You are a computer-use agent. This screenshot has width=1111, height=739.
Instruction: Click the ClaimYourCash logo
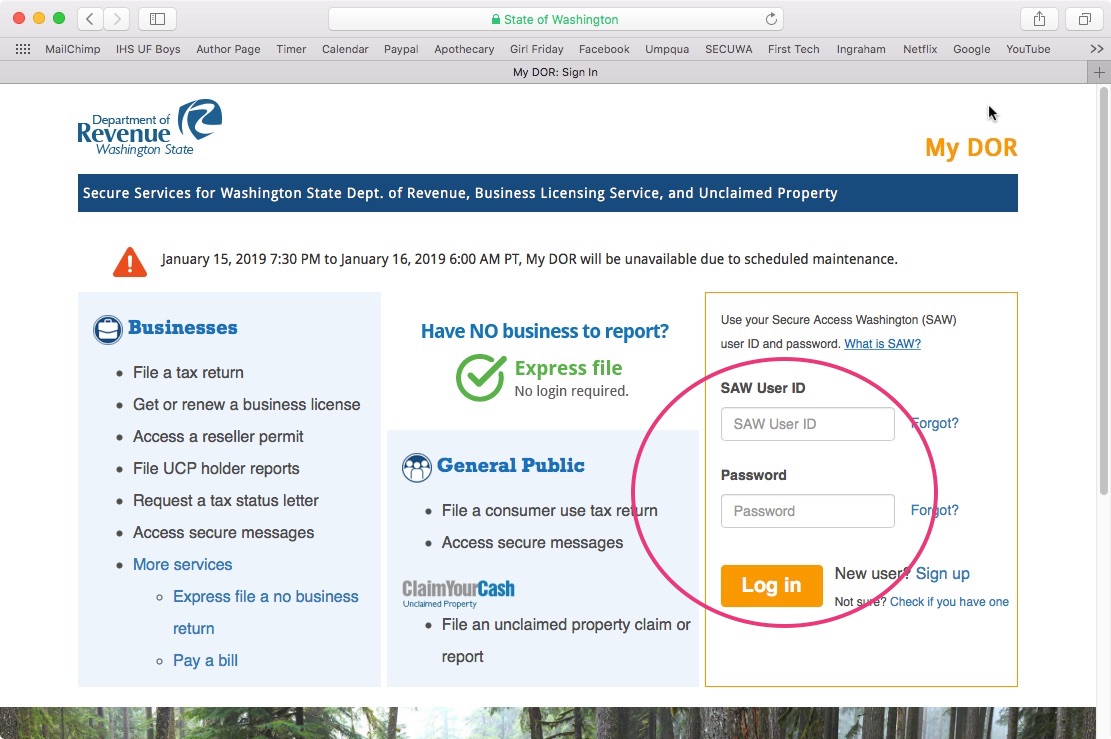458,594
